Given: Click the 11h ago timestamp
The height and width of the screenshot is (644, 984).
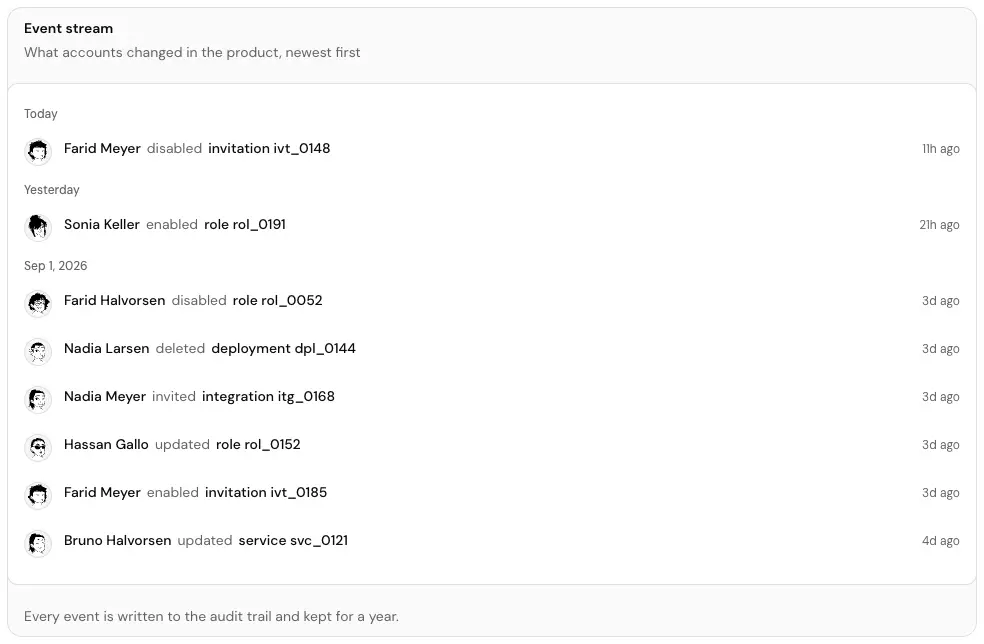Looking at the screenshot, I should tap(940, 149).
